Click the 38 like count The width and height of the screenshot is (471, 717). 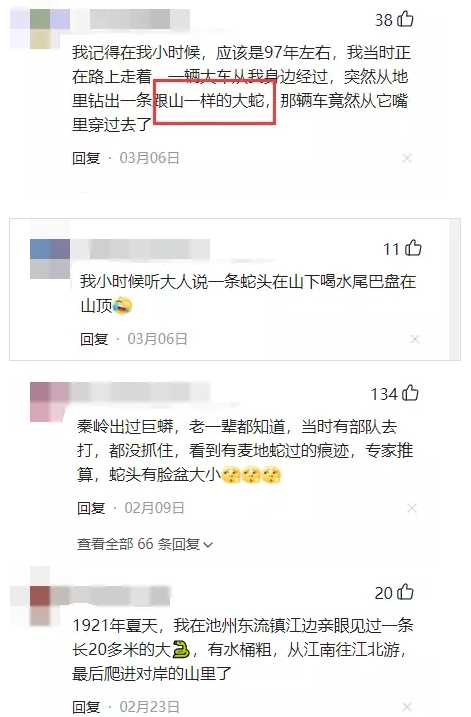pyautogui.click(x=384, y=20)
